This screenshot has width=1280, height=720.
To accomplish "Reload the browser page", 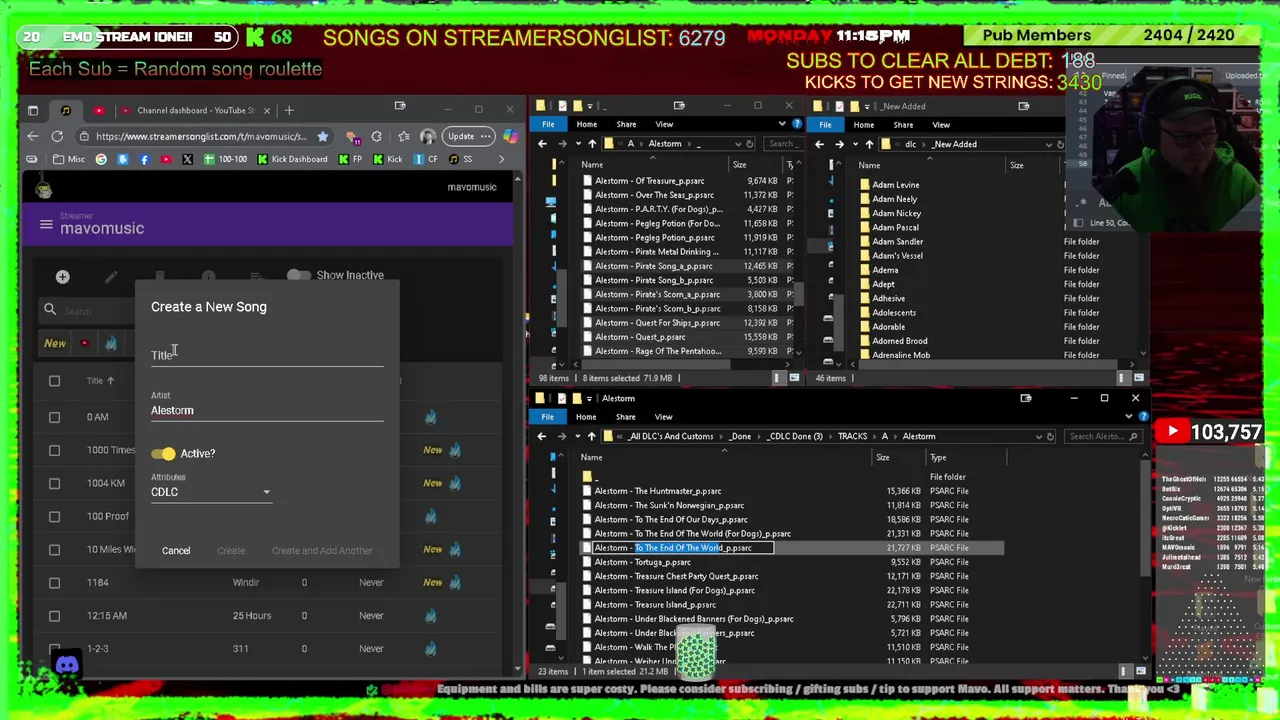I will coord(57,136).
